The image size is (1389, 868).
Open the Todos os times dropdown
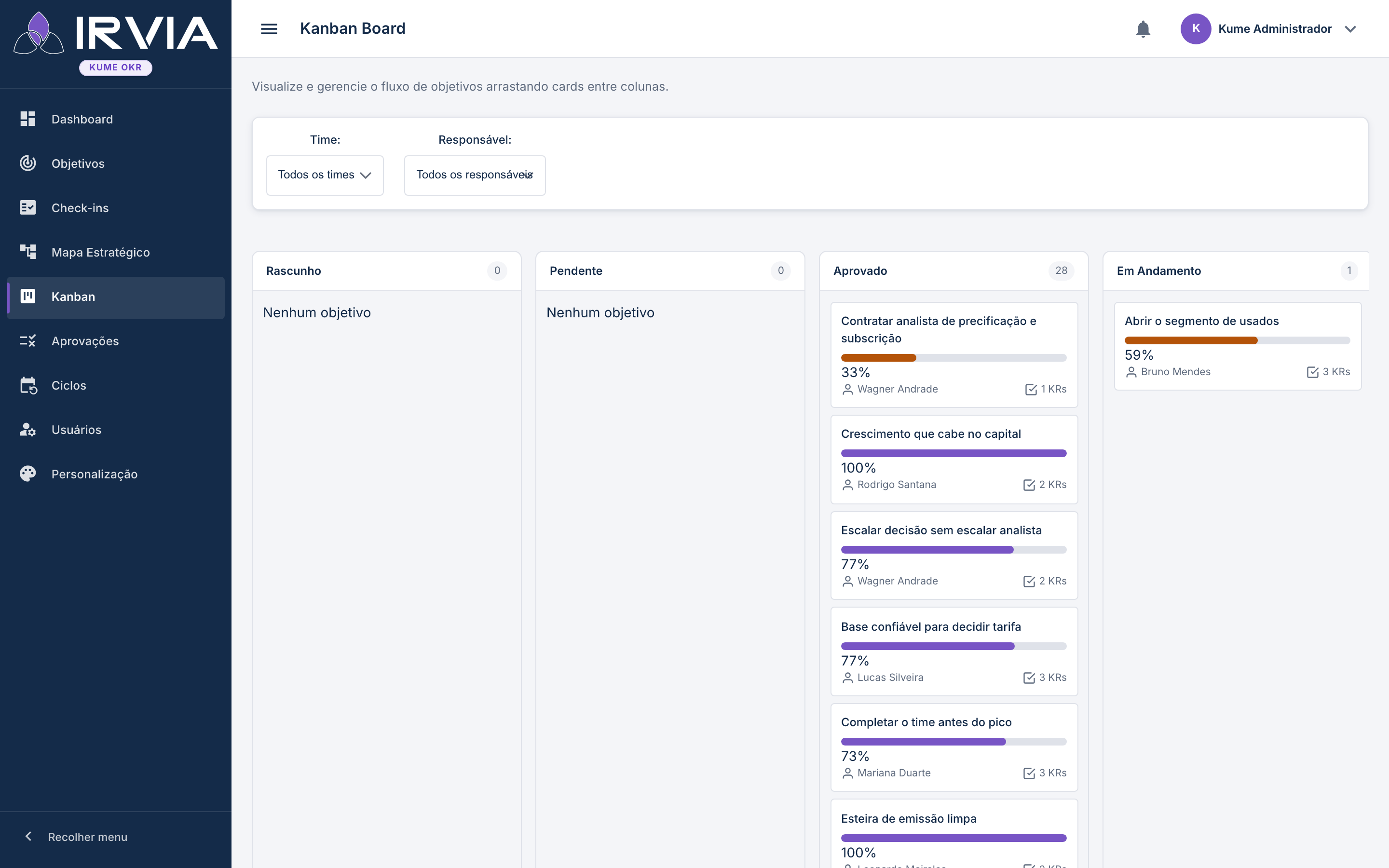325,175
